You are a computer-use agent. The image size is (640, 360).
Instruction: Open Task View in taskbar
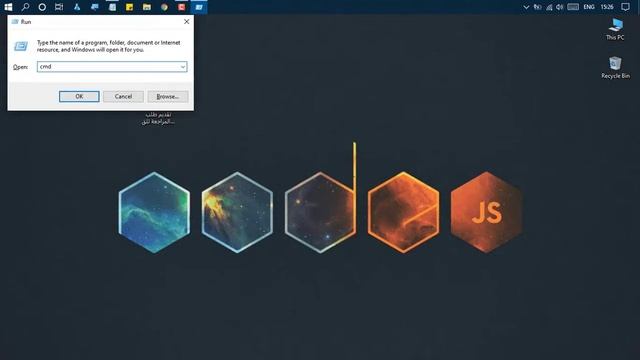pos(59,7)
